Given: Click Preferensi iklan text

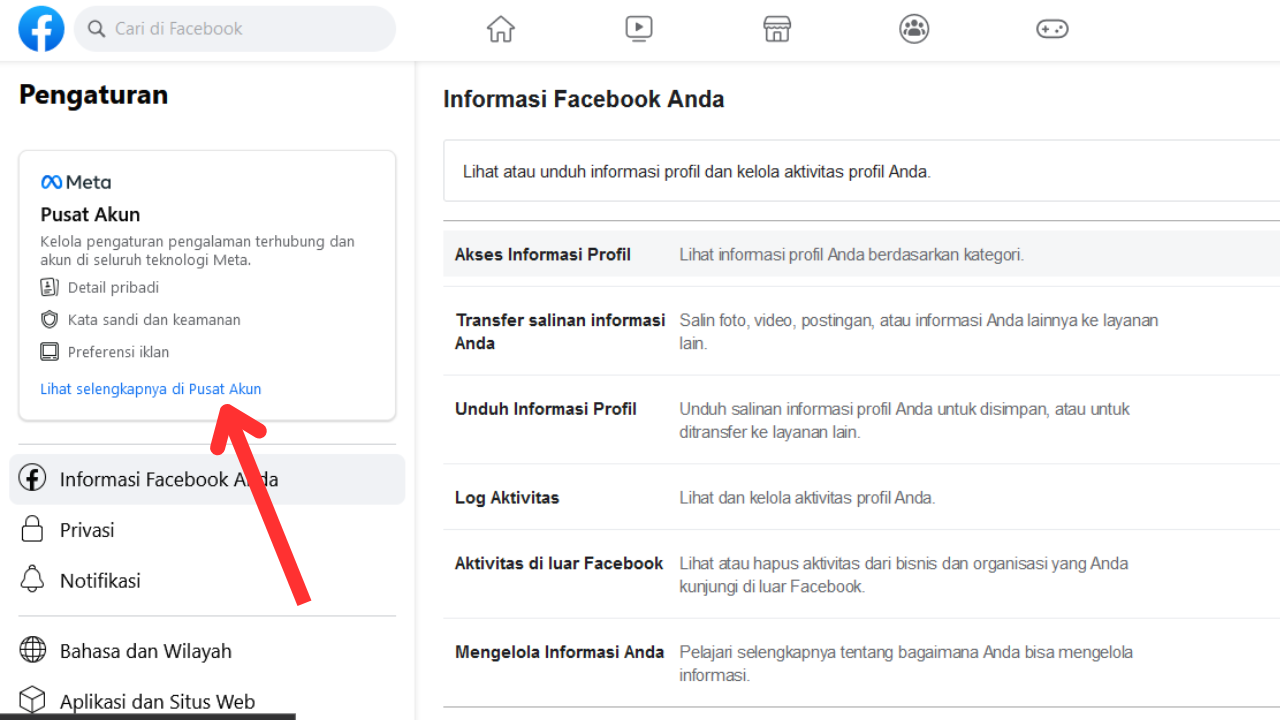Looking at the screenshot, I should (x=118, y=352).
